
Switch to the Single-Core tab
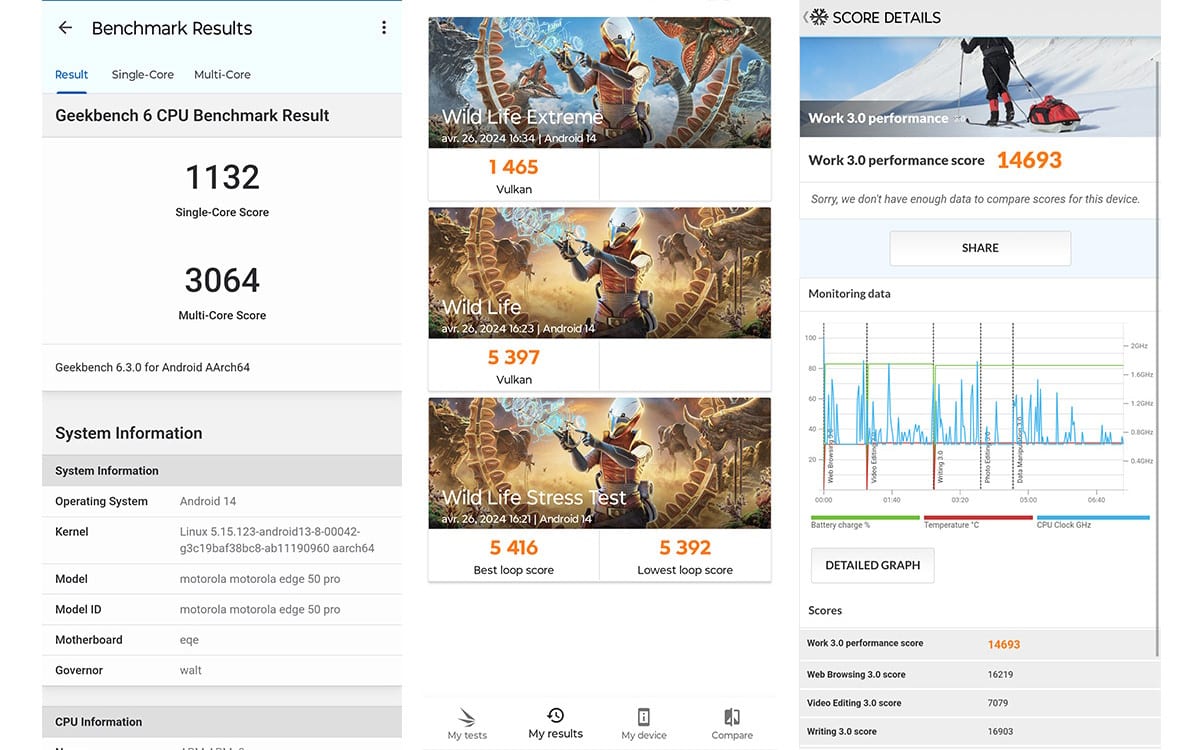[143, 75]
